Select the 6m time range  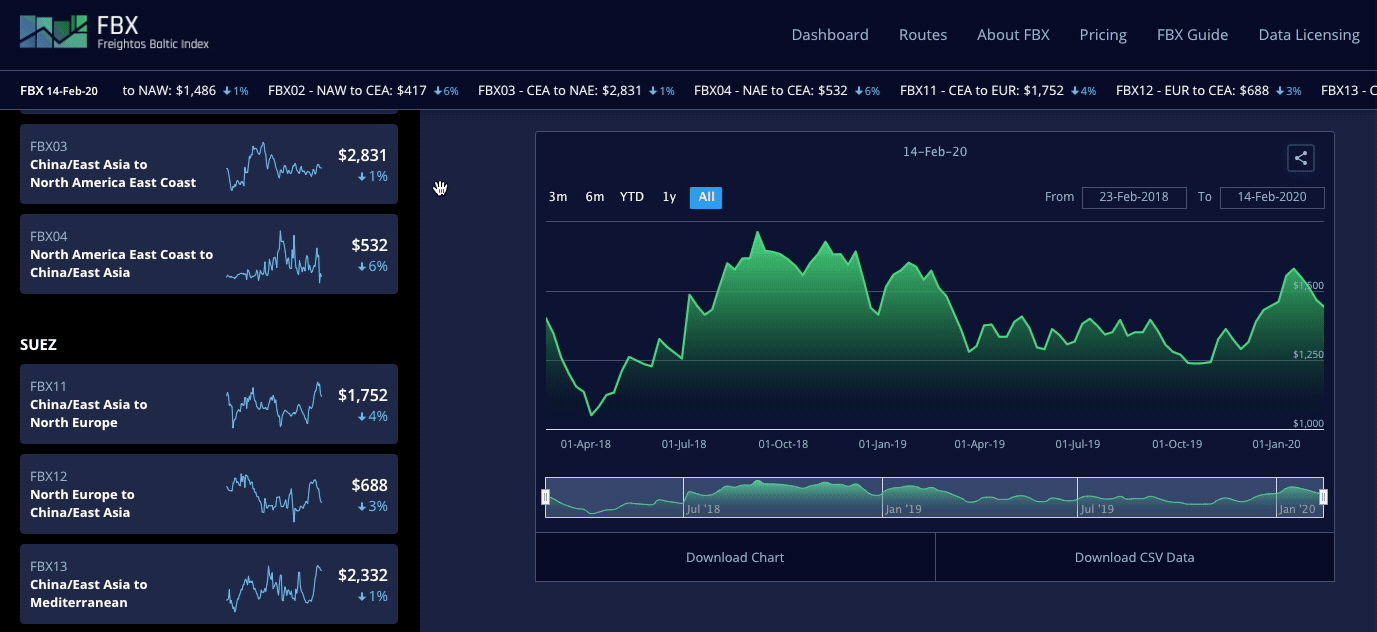coord(595,197)
